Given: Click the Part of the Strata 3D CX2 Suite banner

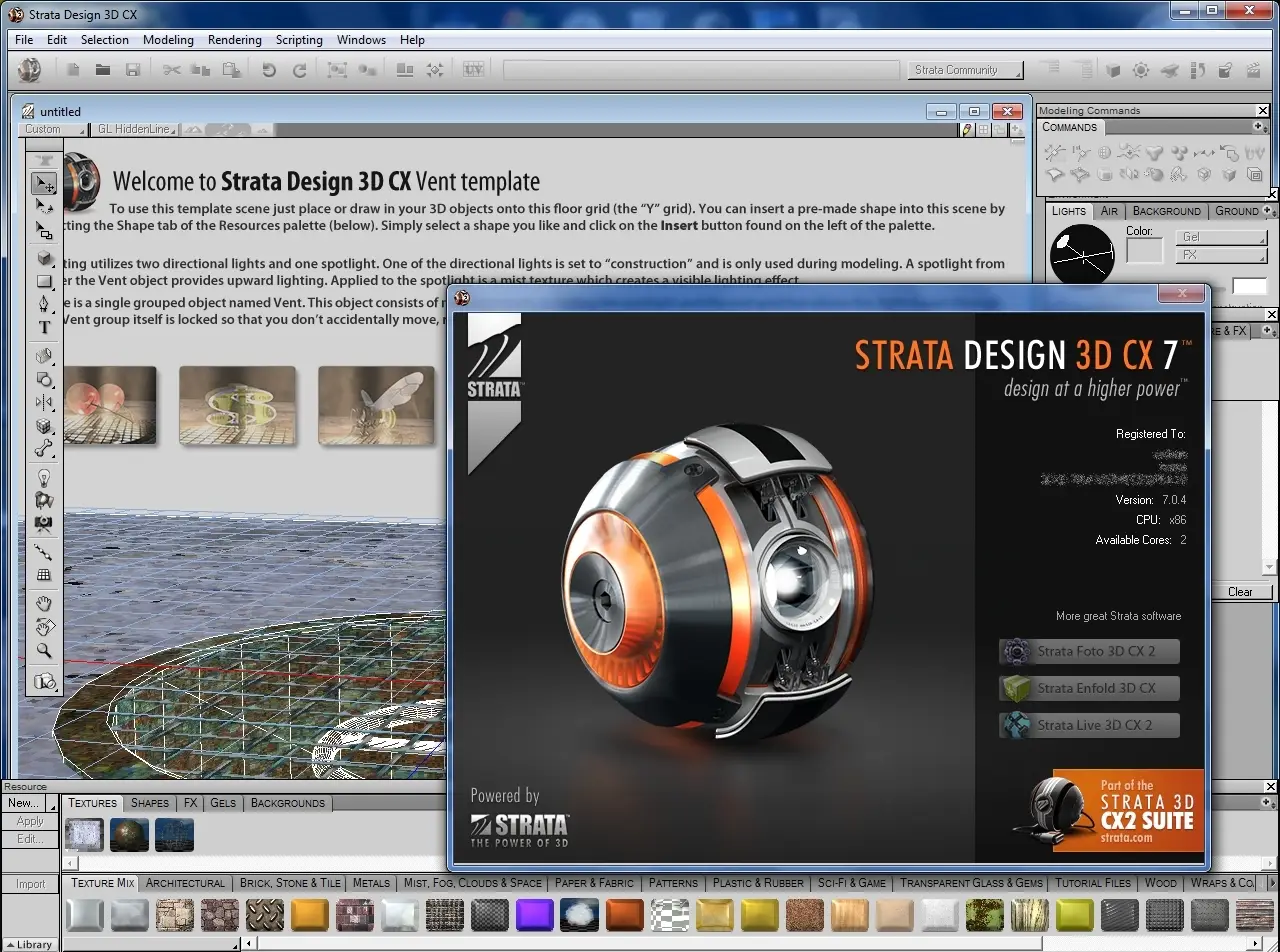Looking at the screenshot, I should (1128, 810).
